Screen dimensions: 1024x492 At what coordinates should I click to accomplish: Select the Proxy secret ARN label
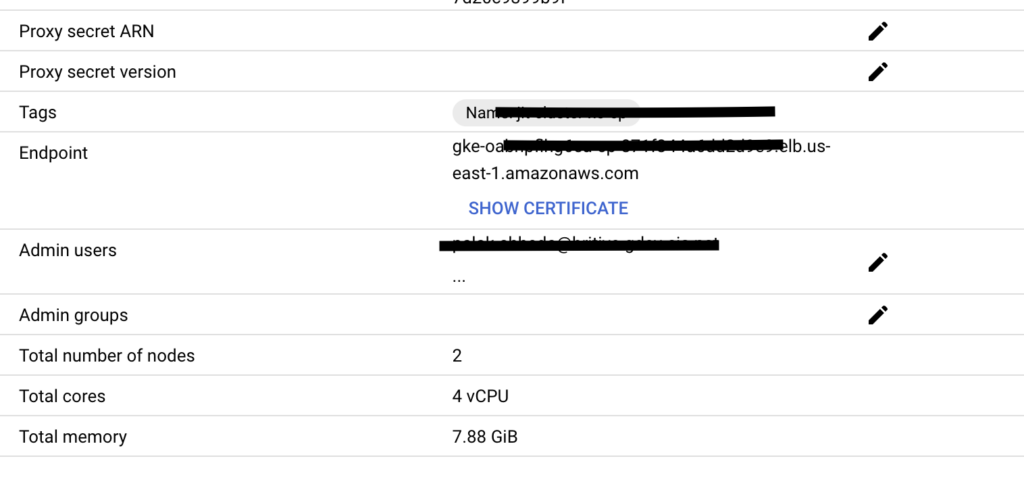[x=86, y=31]
